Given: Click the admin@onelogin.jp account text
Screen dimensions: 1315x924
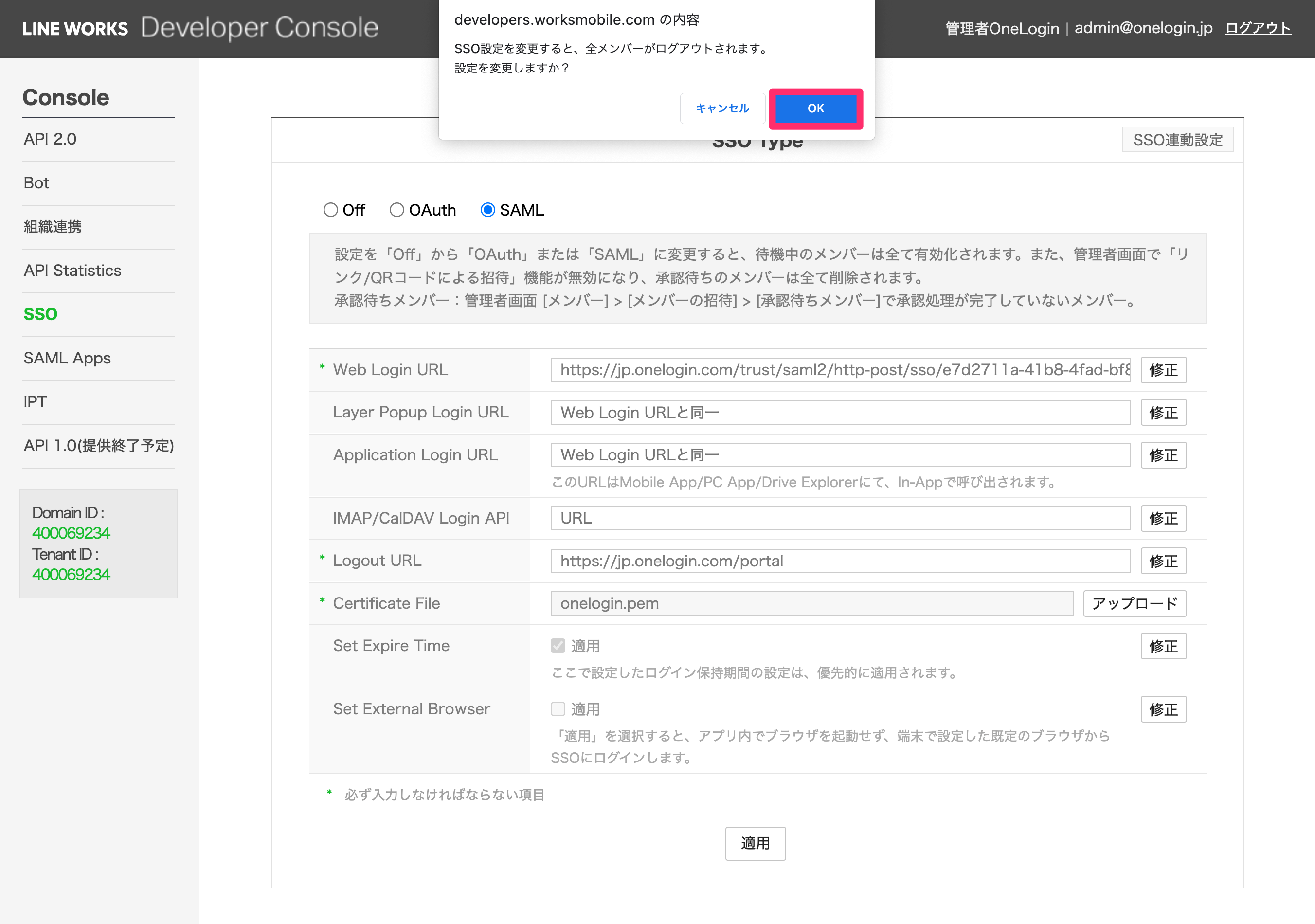Looking at the screenshot, I should click(1143, 28).
